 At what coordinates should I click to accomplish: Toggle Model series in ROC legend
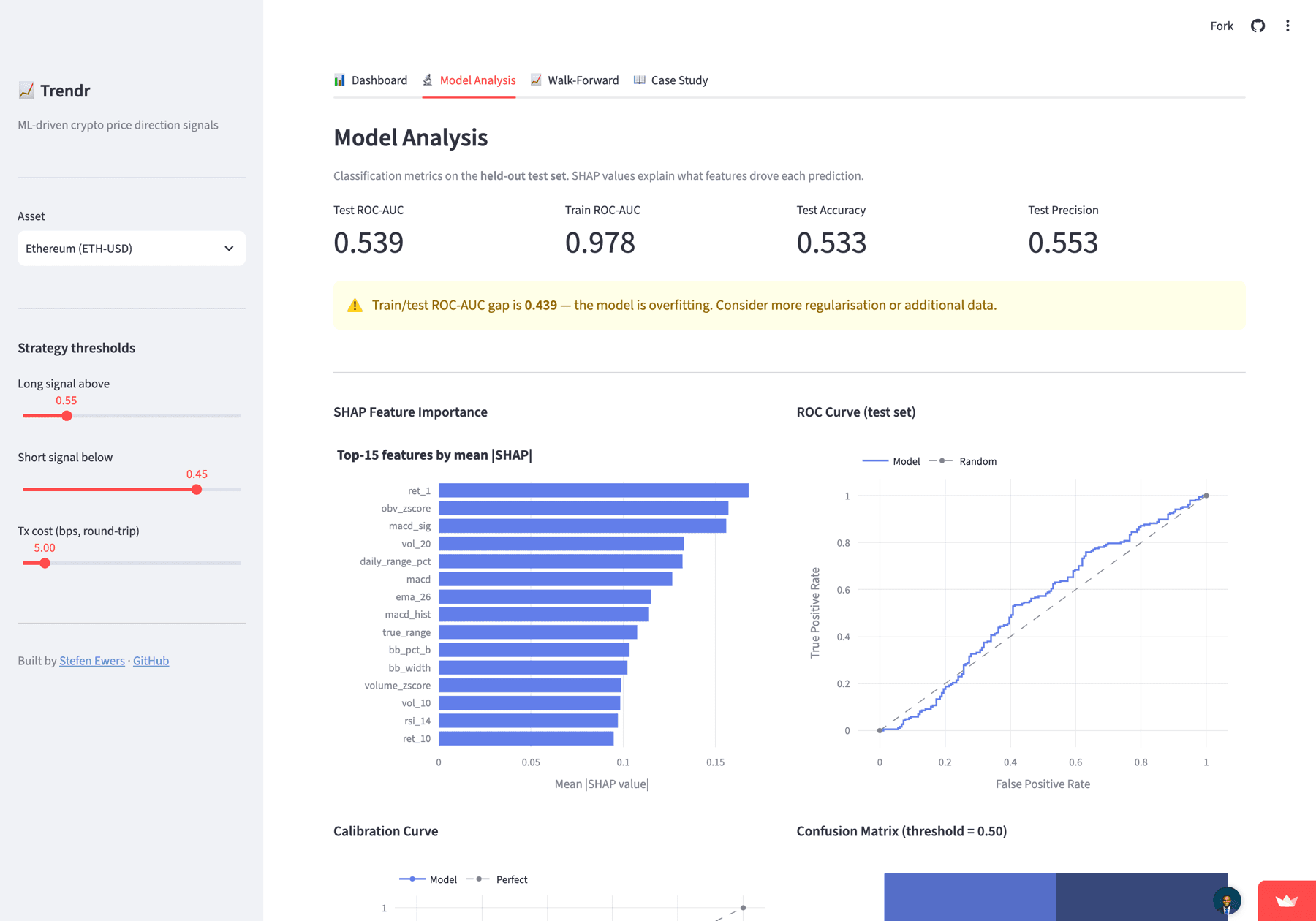coord(891,461)
